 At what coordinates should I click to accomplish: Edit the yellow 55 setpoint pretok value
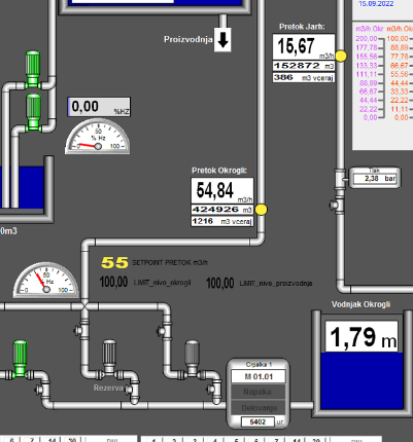point(115,263)
